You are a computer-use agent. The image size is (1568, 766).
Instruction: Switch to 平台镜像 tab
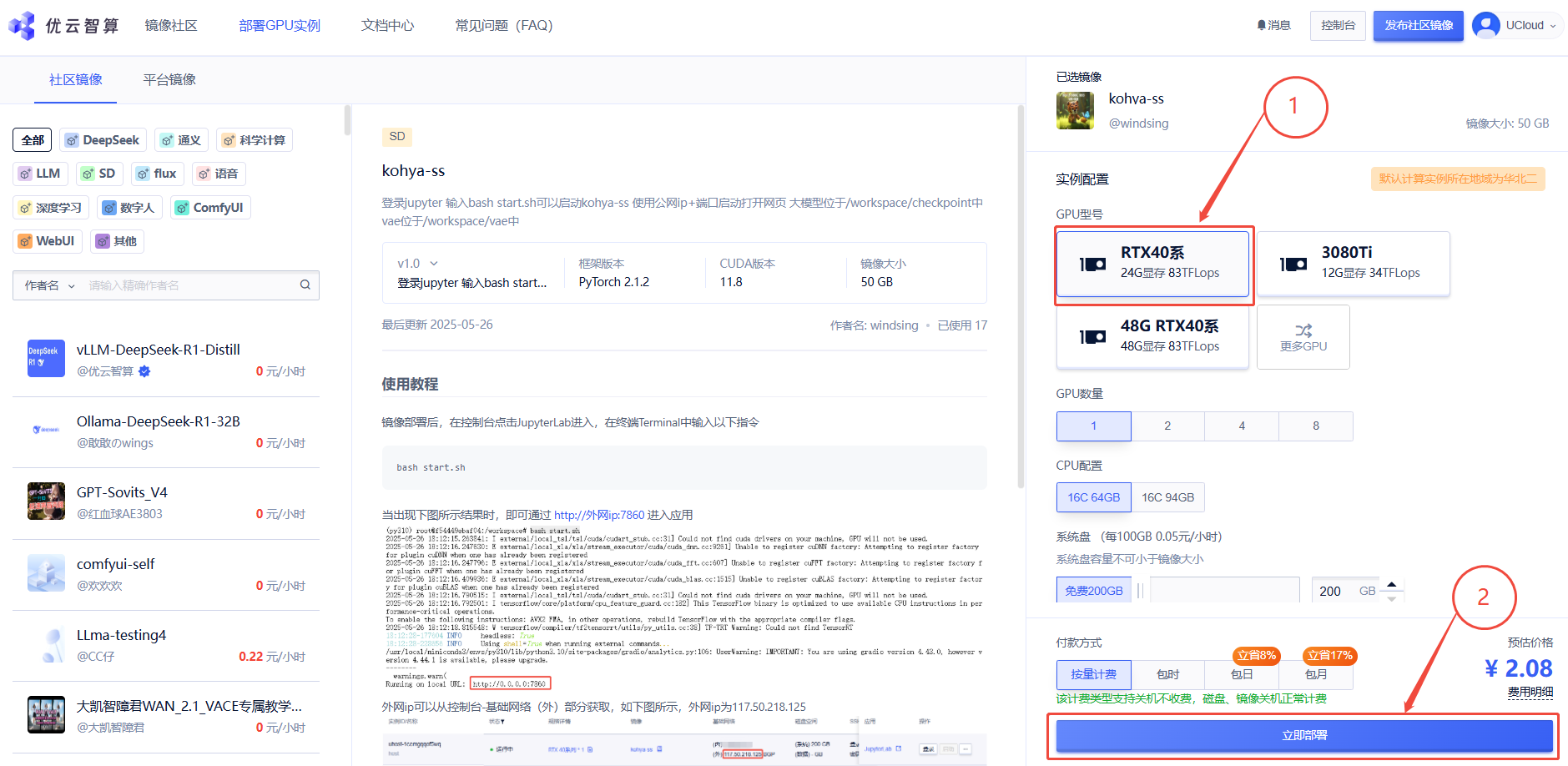[169, 80]
